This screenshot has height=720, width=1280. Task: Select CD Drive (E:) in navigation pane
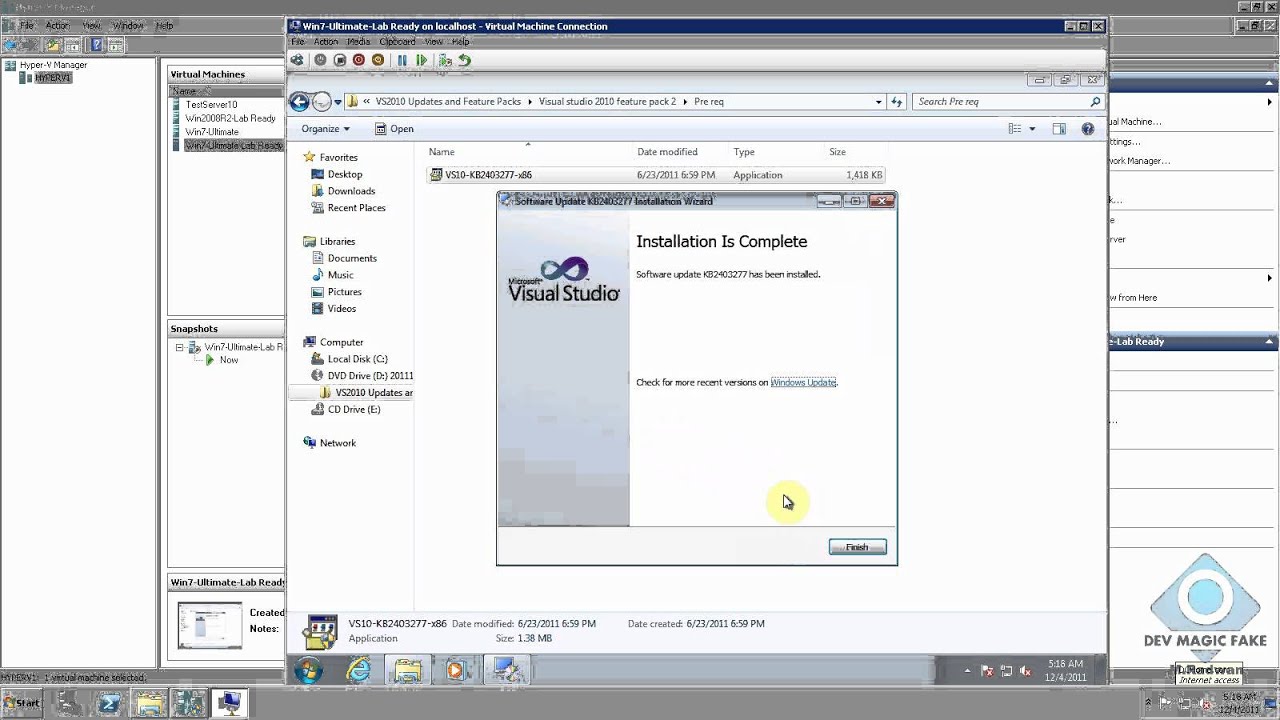pyautogui.click(x=345, y=409)
